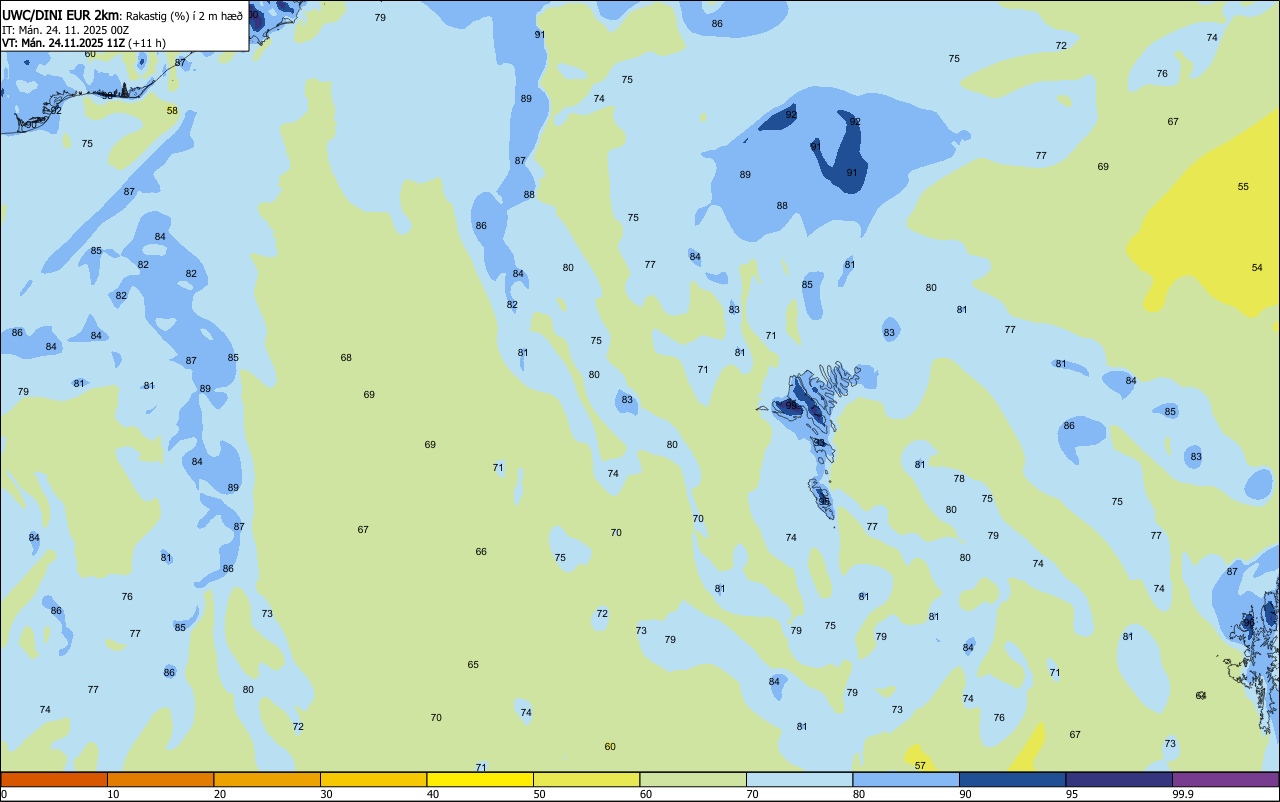This screenshot has width=1280, height=802.
Task: Click the 'IT: Mán. 24. 11. 2025 00Z' line
Action: tap(65, 29)
